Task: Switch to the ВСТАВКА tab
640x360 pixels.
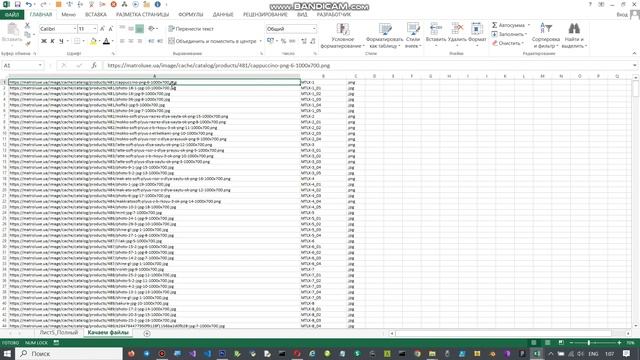Action: (96, 15)
